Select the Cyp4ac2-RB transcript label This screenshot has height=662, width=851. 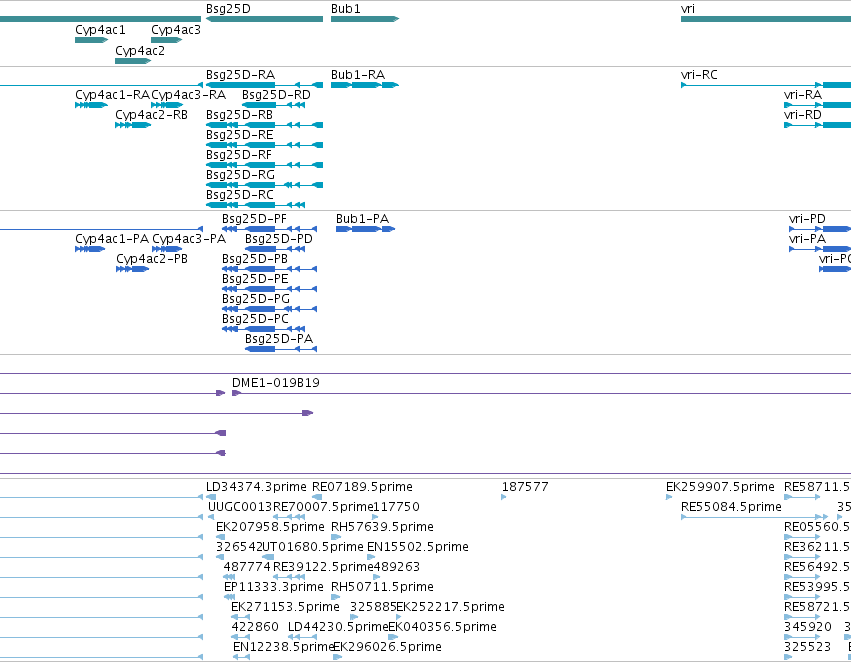click(151, 115)
